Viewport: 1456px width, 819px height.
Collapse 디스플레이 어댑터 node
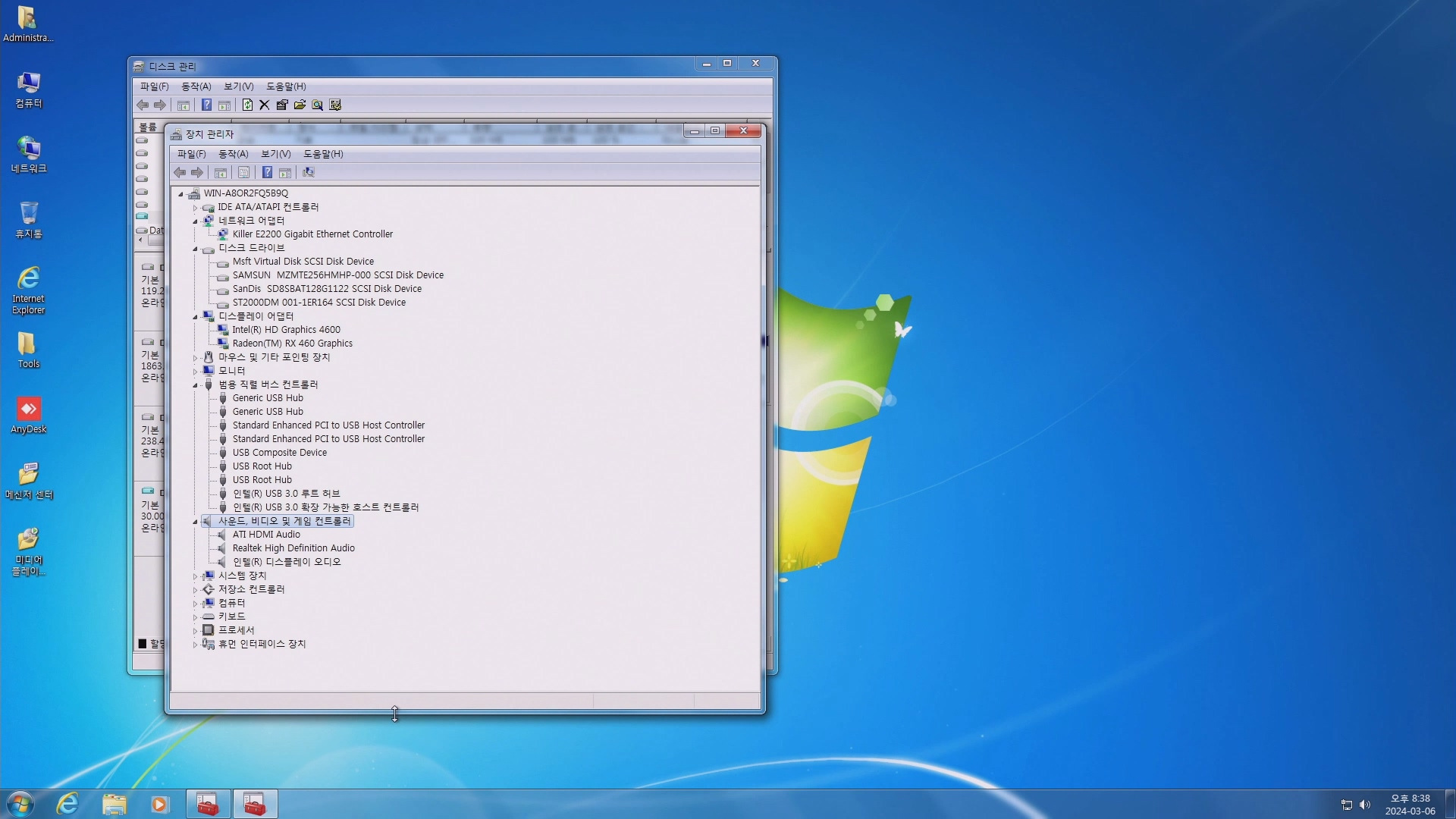click(195, 317)
